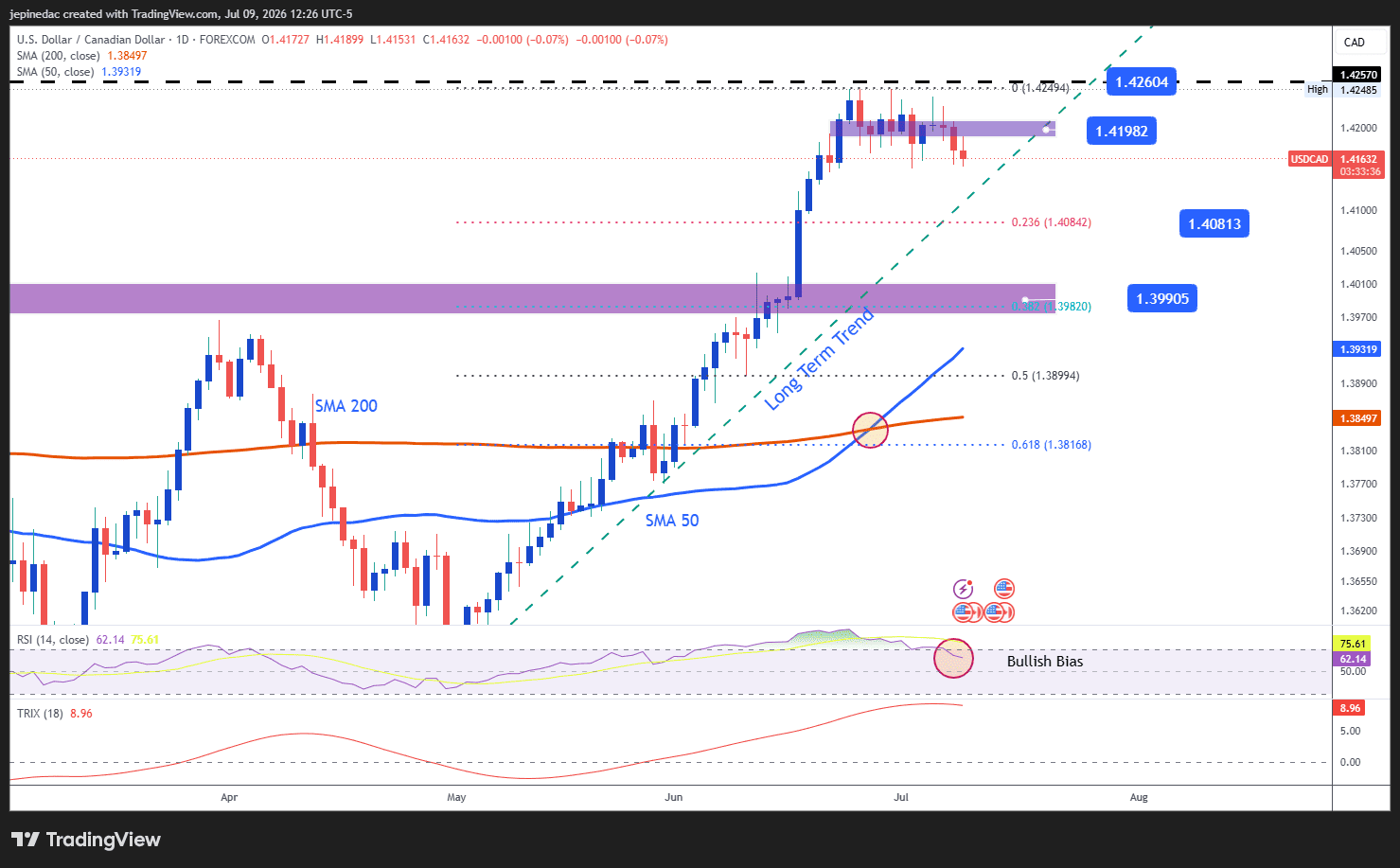
Task: Click the yellow 75.61 tag on the RSI axis
Action: click(1353, 645)
